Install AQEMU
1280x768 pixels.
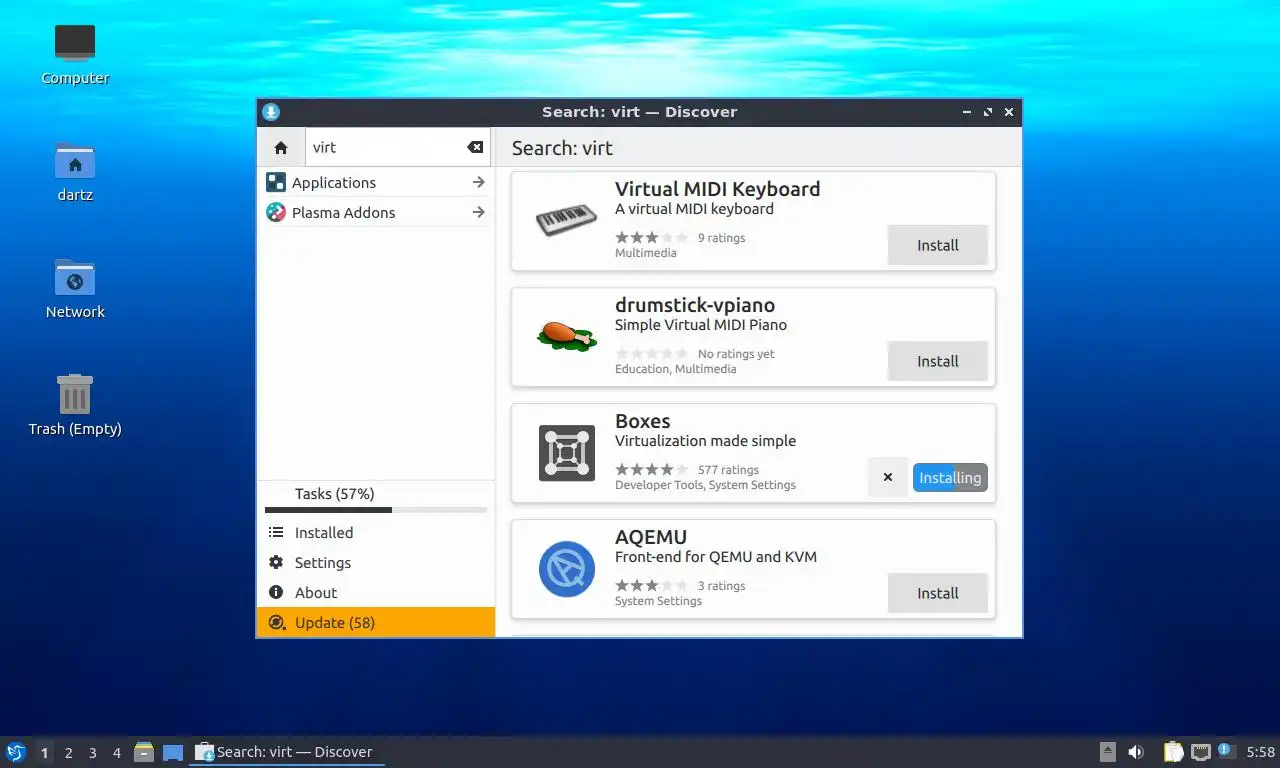pyautogui.click(x=938, y=593)
